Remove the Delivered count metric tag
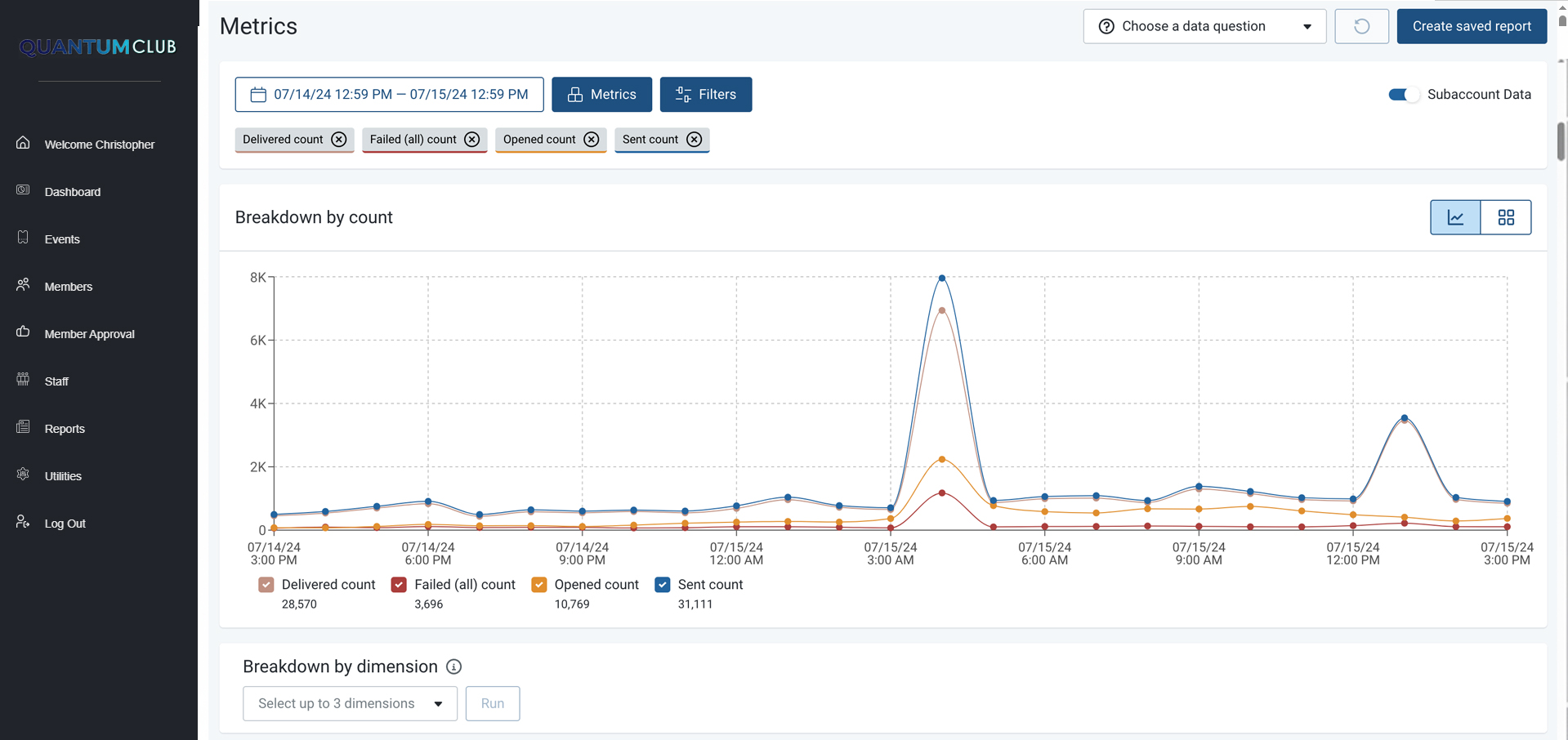The height and width of the screenshot is (740, 1568). click(x=339, y=140)
